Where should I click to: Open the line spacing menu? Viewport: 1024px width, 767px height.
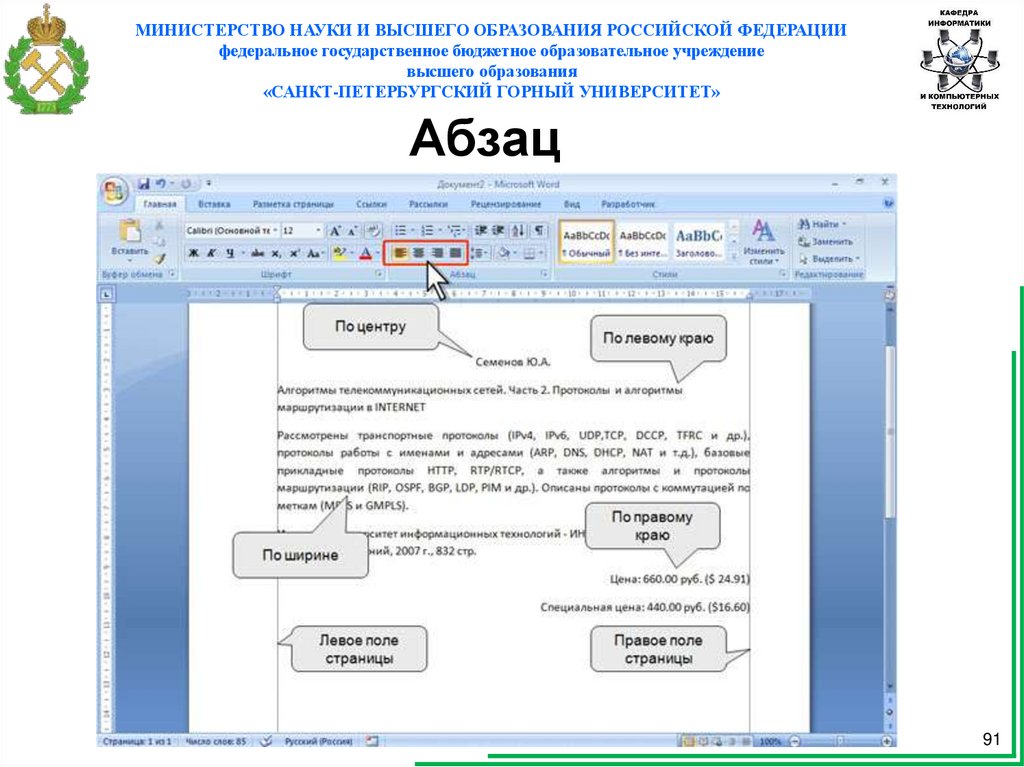pos(480,253)
